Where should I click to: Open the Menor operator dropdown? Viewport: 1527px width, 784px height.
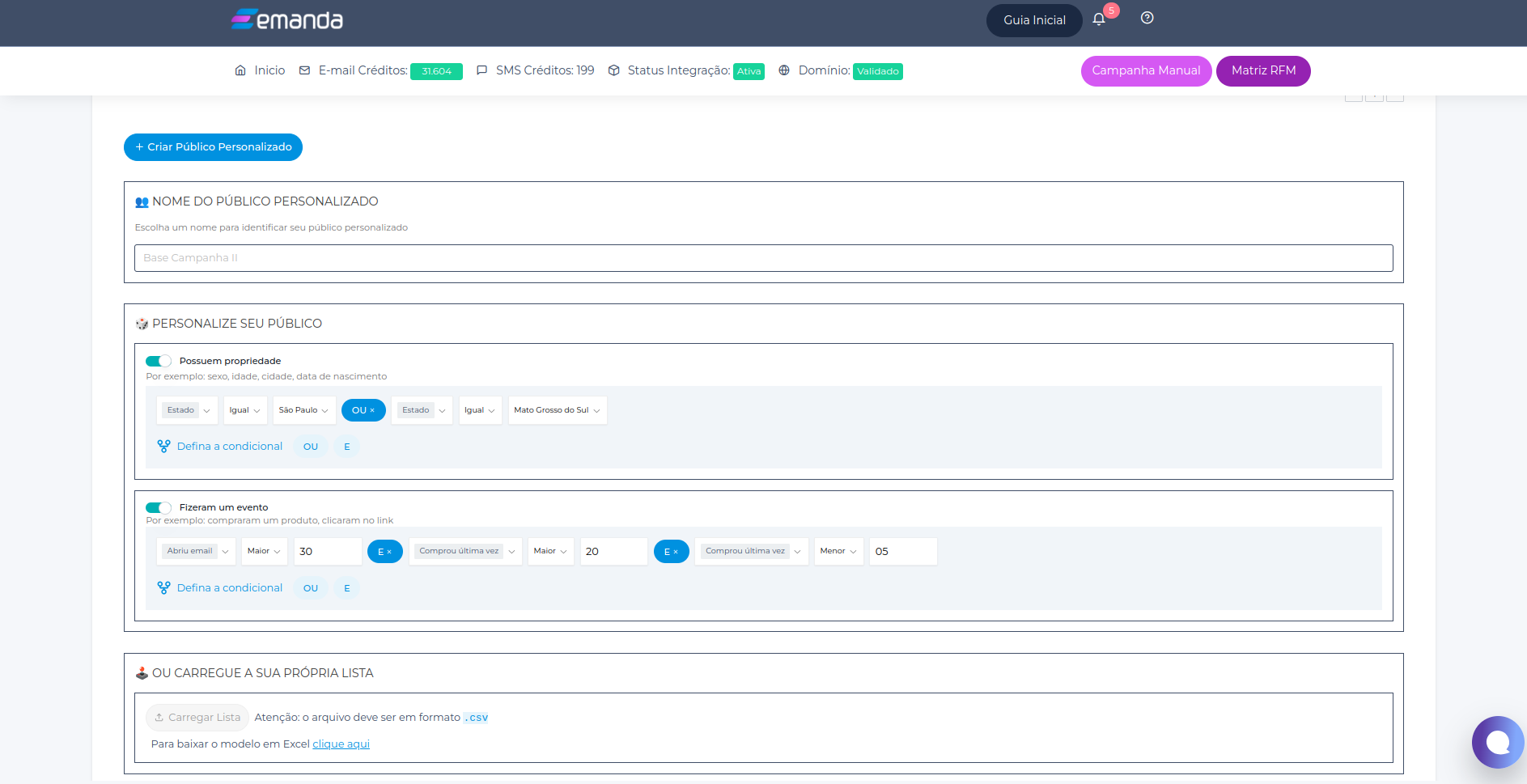tap(838, 552)
